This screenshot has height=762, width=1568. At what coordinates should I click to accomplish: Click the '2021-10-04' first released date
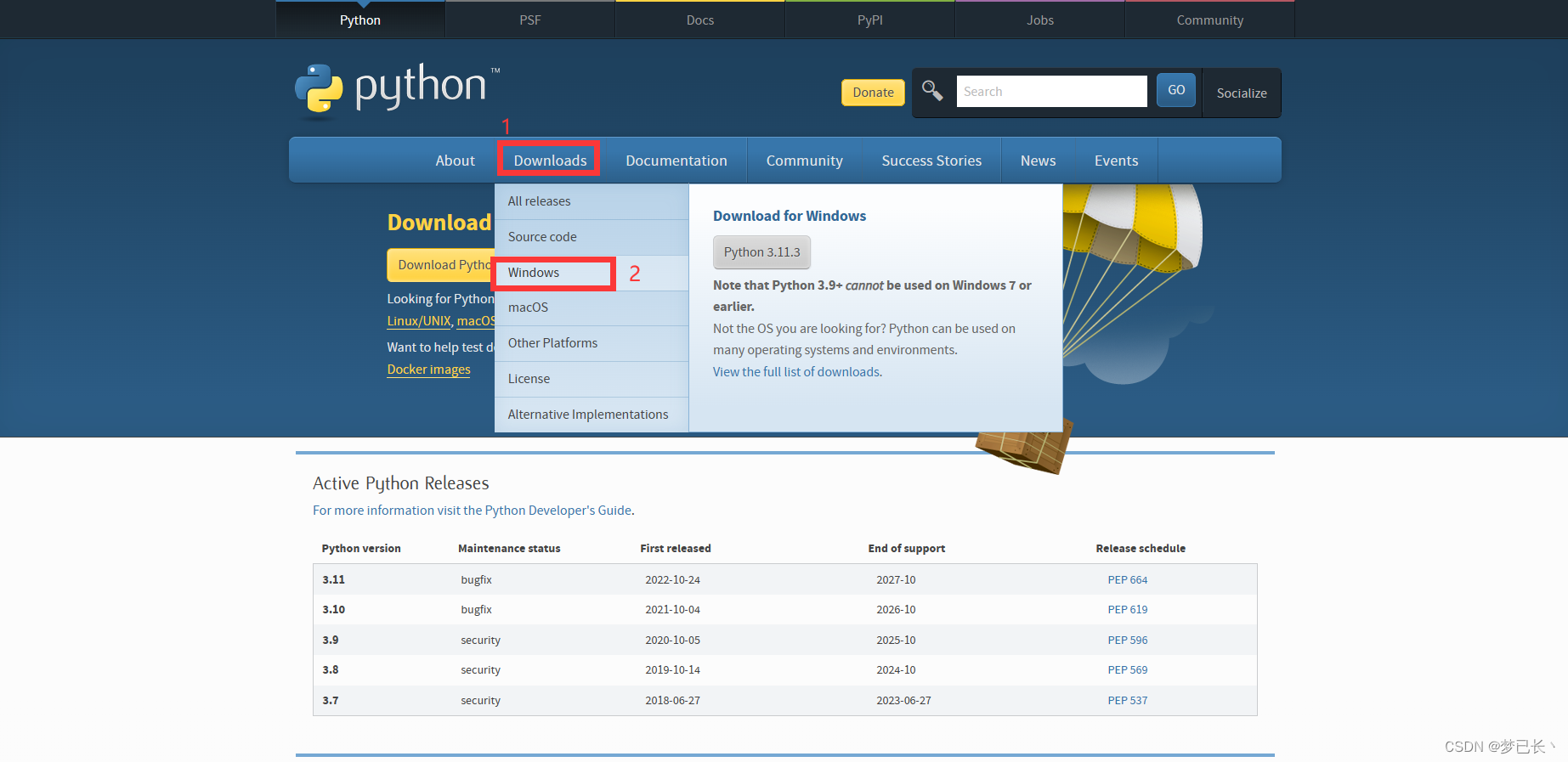[672, 610]
